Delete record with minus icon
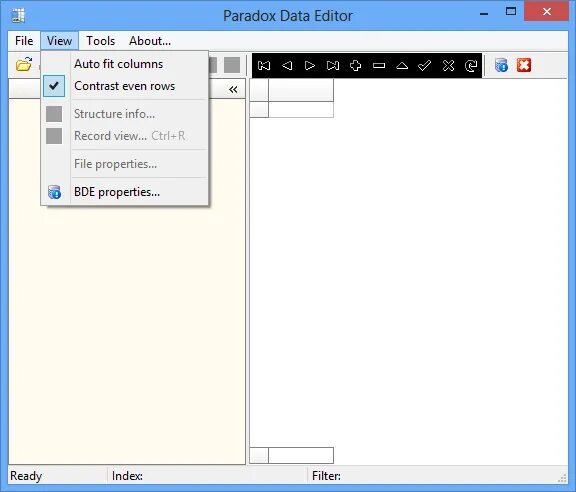This screenshot has height=492, width=576. click(379, 66)
